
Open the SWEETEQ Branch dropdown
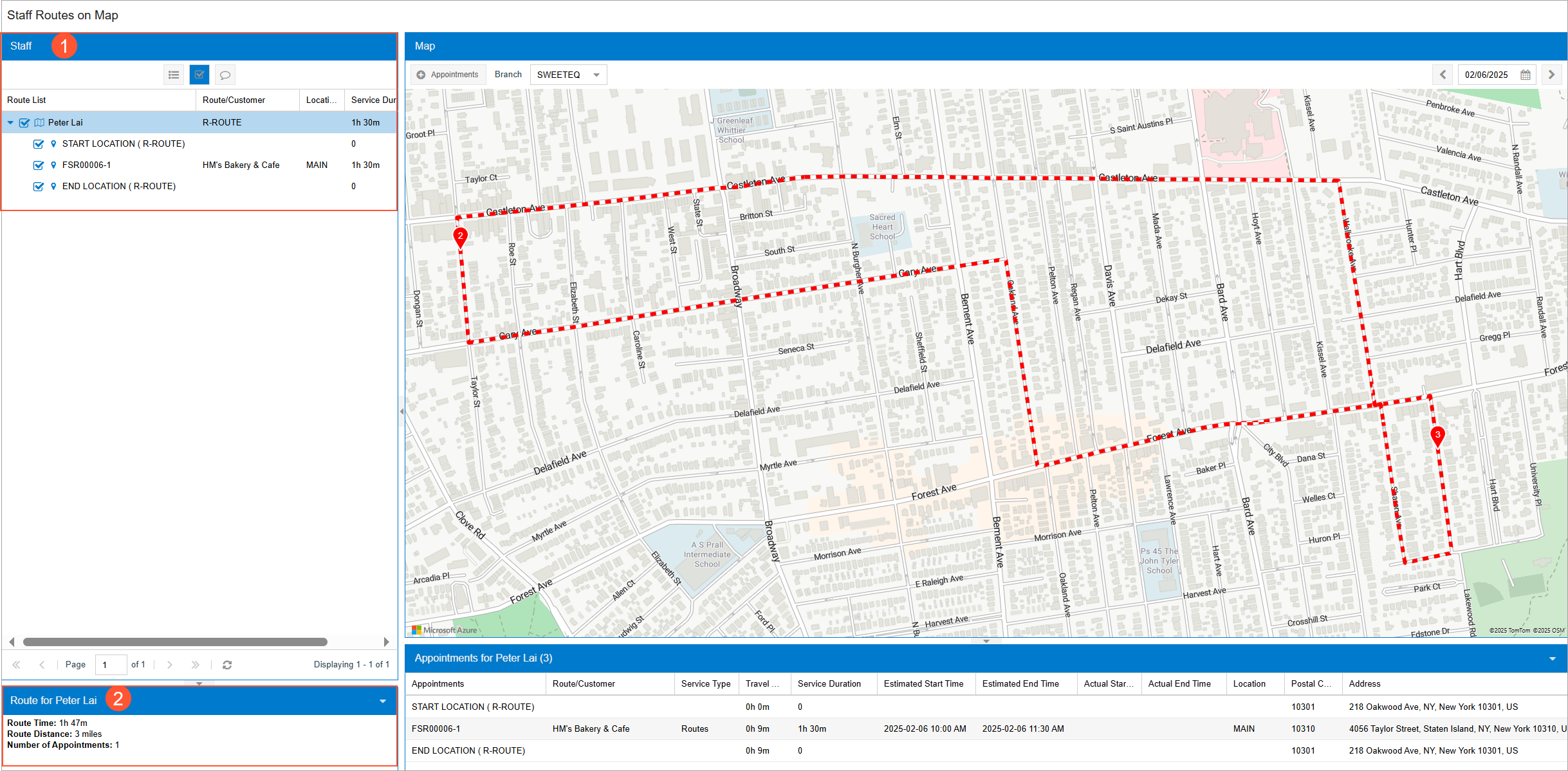pyautogui.click(x=596, y=75)
